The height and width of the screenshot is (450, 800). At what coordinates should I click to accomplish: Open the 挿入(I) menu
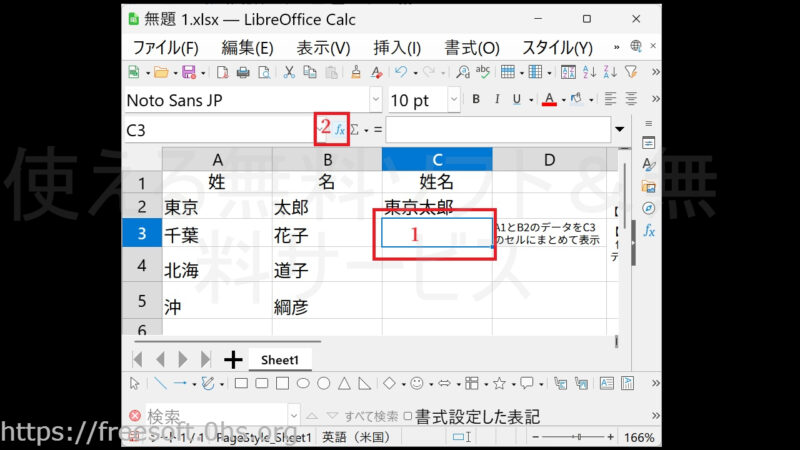pyautogui.click(x=397, y=47)
